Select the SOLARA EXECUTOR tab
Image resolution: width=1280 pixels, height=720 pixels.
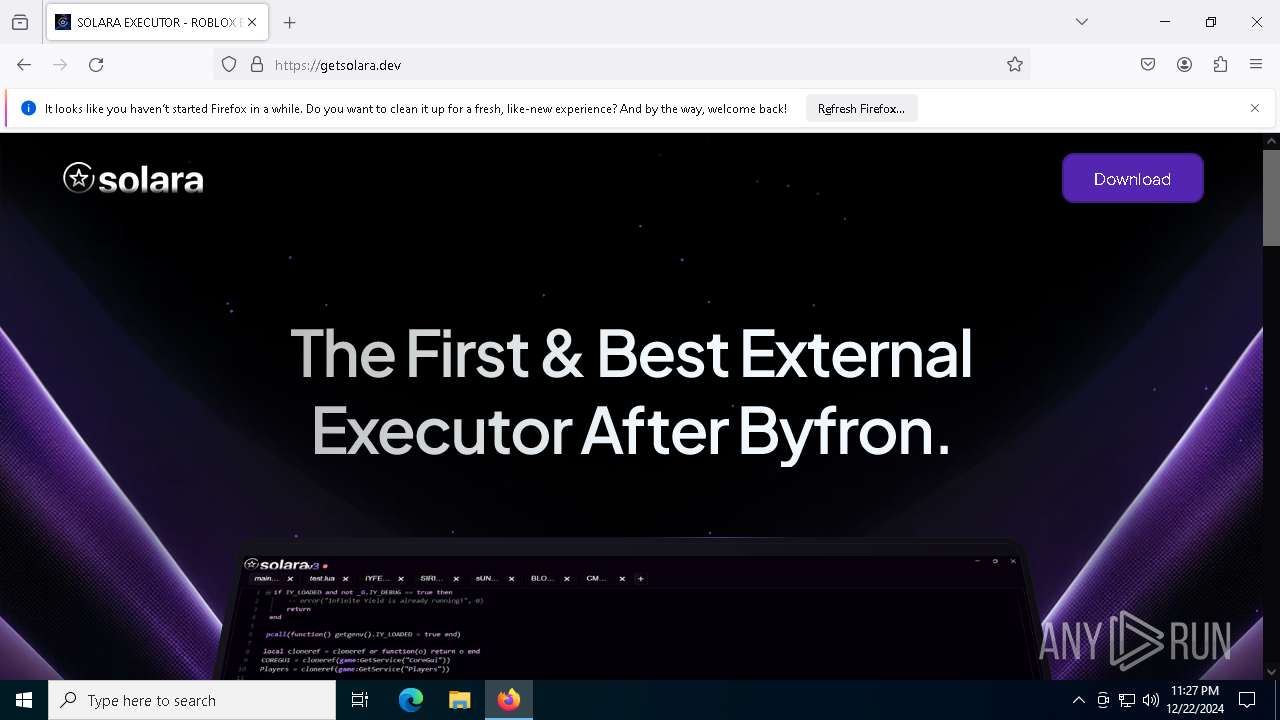[x=157, y=22]
